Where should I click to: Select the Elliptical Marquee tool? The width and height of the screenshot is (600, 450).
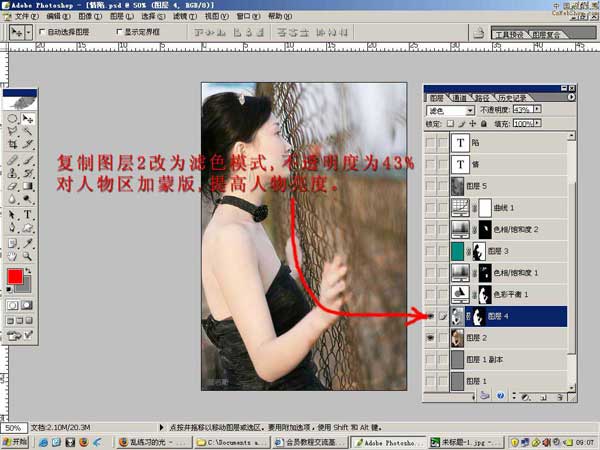12,118
